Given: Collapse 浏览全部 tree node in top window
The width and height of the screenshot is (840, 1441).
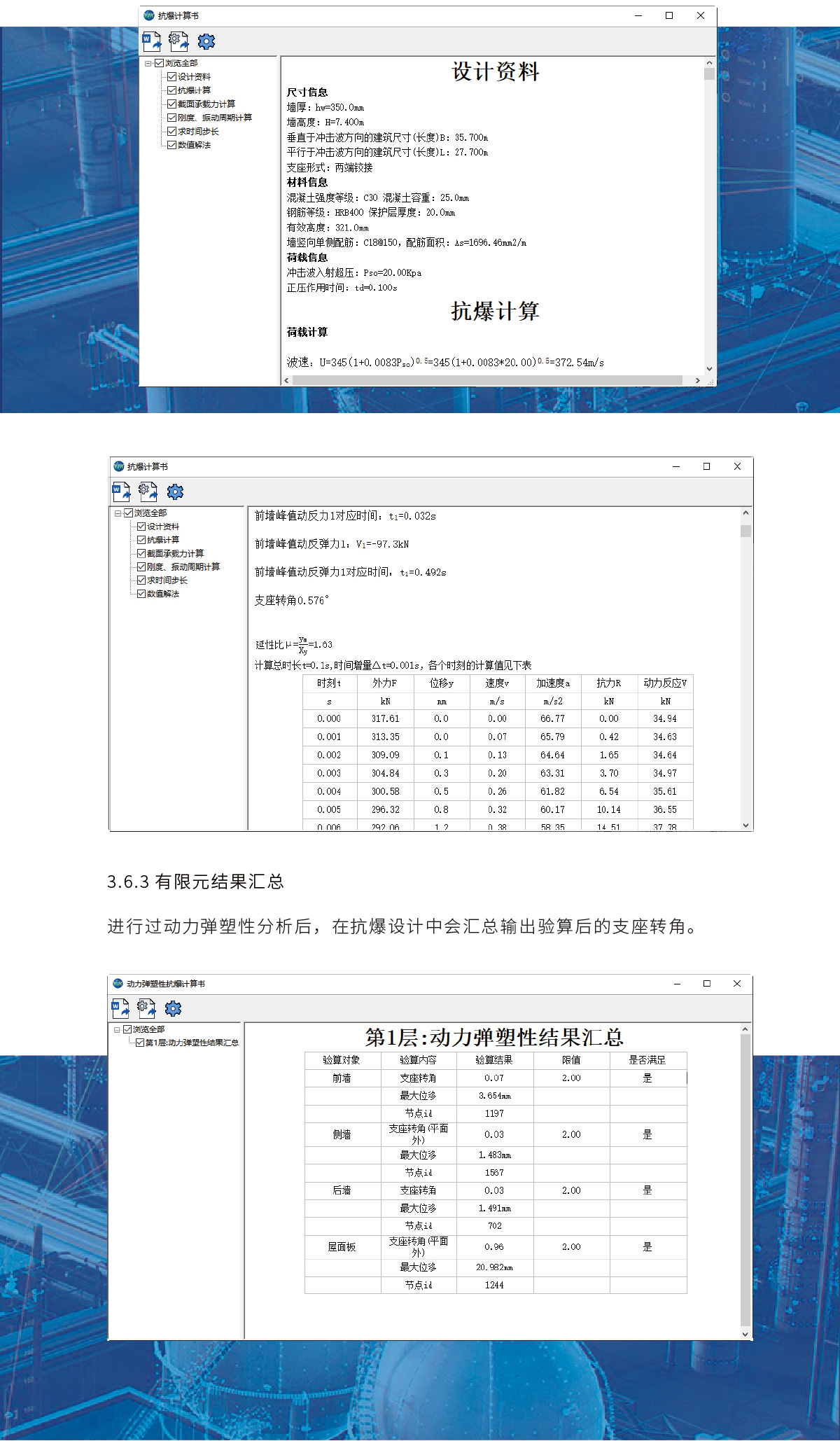Looking at the screenshot, I should pos(148,63).
